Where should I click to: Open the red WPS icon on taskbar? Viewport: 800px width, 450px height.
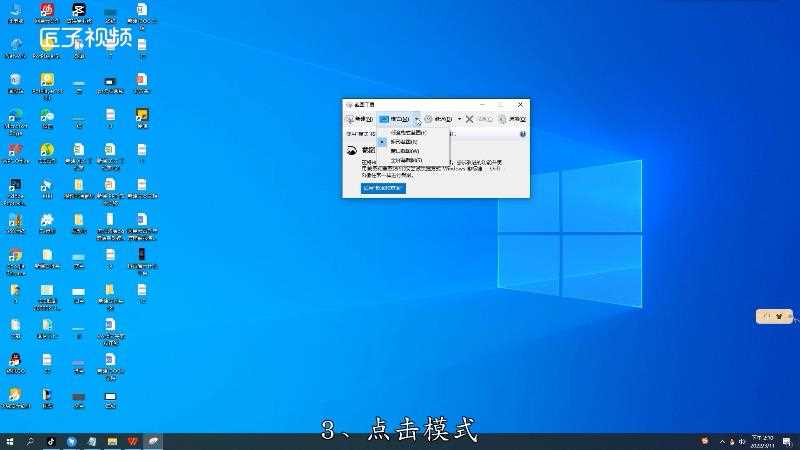pos(132,442)
